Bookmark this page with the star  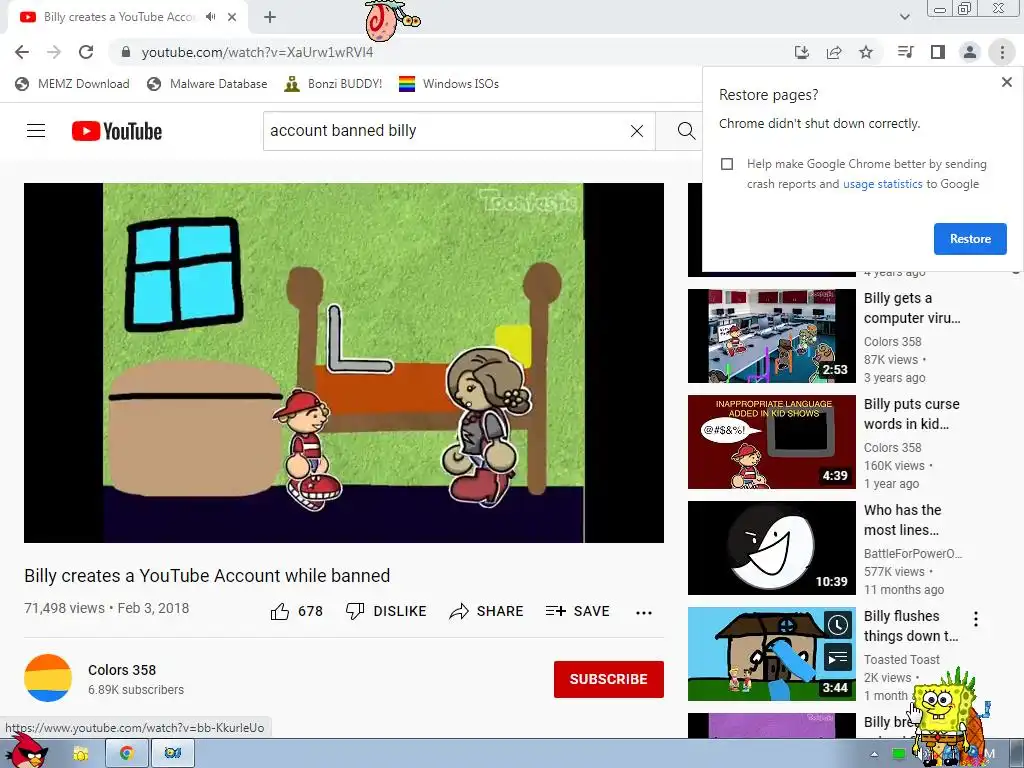click(866, 52)
